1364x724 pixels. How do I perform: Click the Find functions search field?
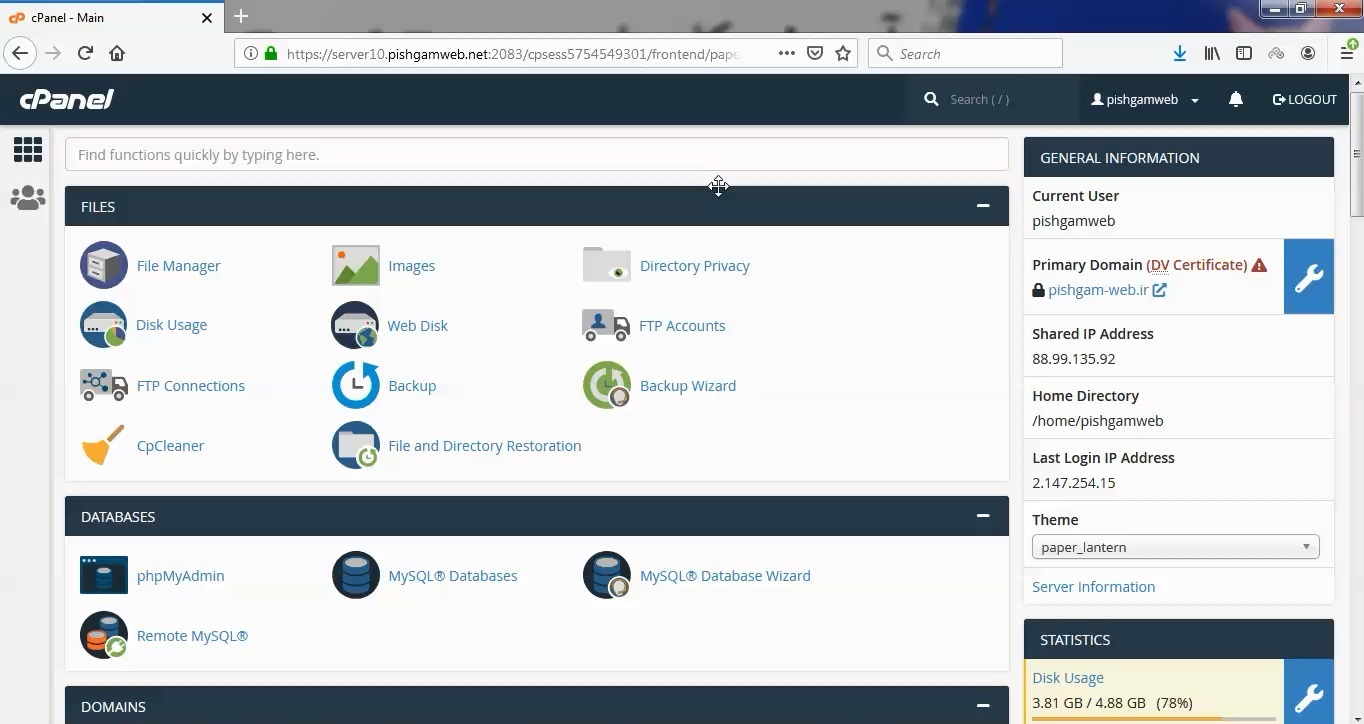pos(536,154)
